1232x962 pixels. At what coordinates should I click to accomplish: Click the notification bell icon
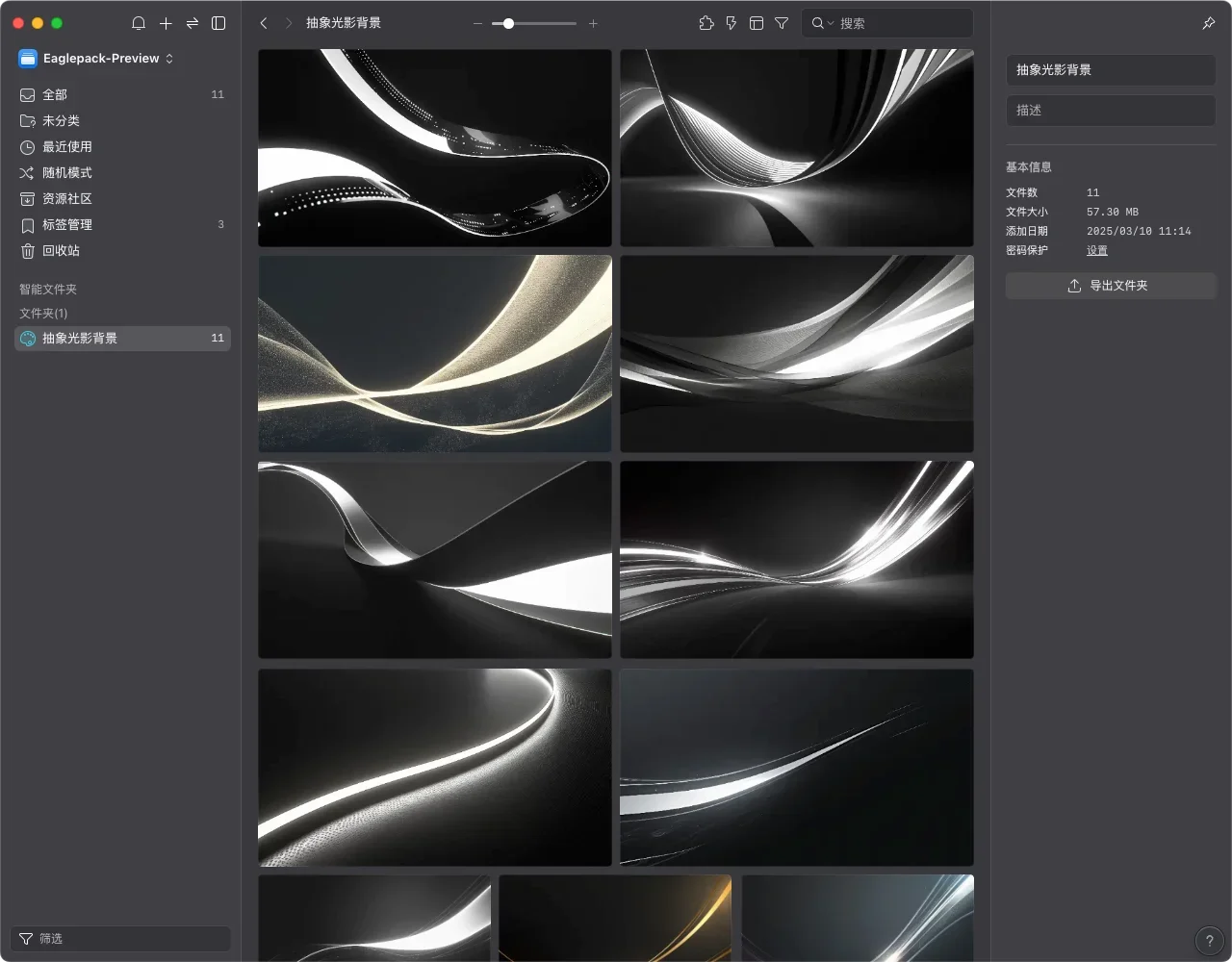click(139, 23)
